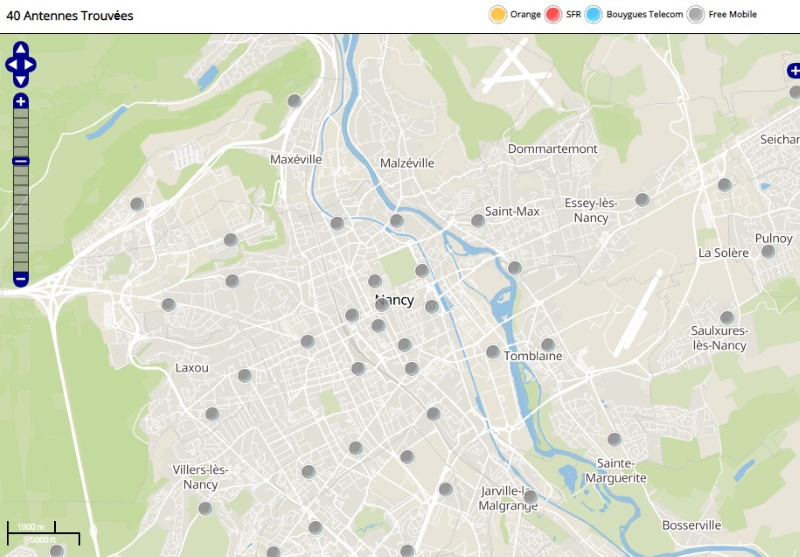The height and width of the screenshot is (557, 800).
Task: Toggle the SFR operator filter
Action: point(553,14)
